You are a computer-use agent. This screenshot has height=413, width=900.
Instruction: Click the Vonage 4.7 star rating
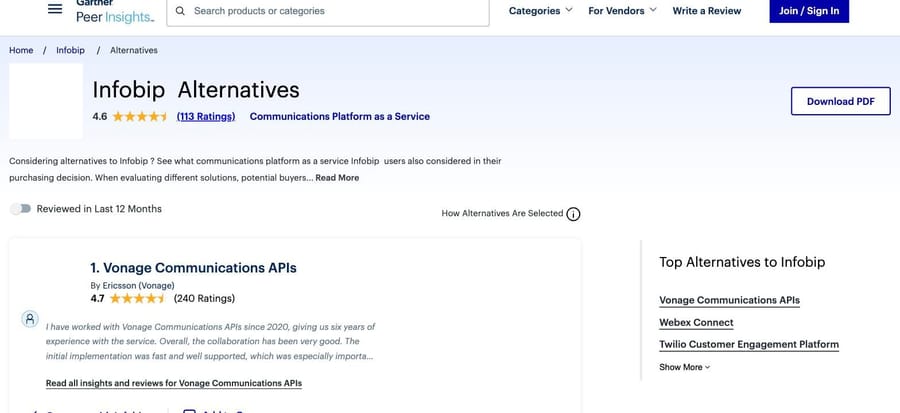137,298
